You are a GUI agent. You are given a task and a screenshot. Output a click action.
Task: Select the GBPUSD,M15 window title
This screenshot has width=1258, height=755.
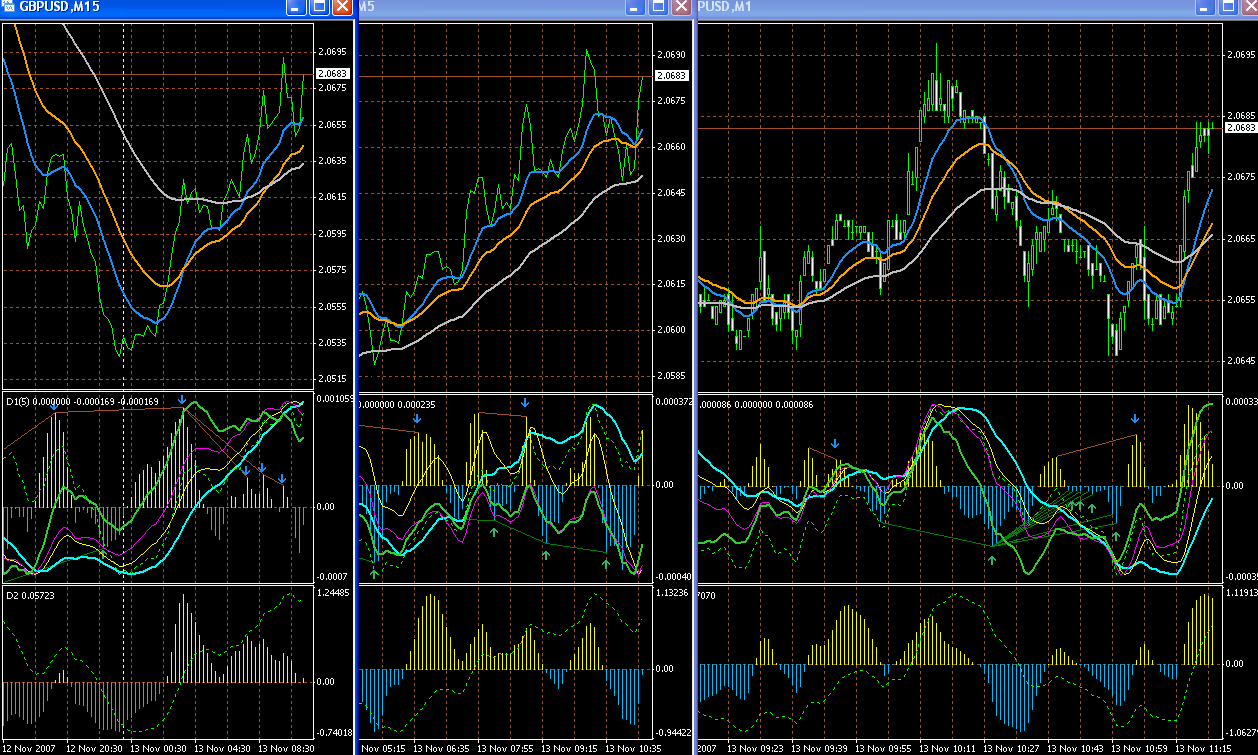[x=59, y=7]
